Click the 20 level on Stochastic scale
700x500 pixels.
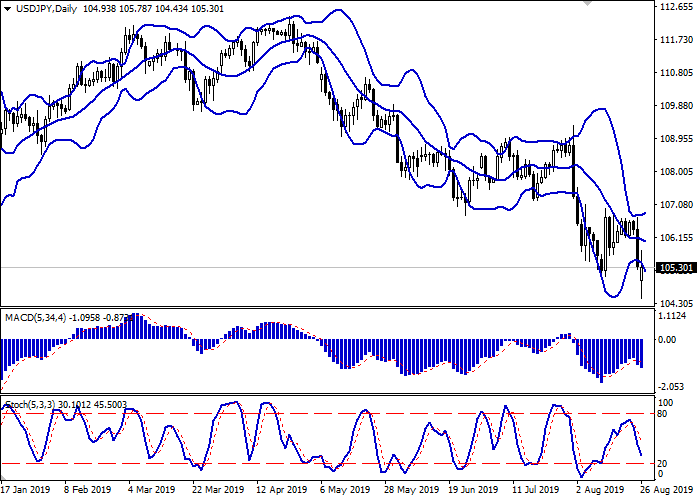pyautogui.click(x=662, y=463)
